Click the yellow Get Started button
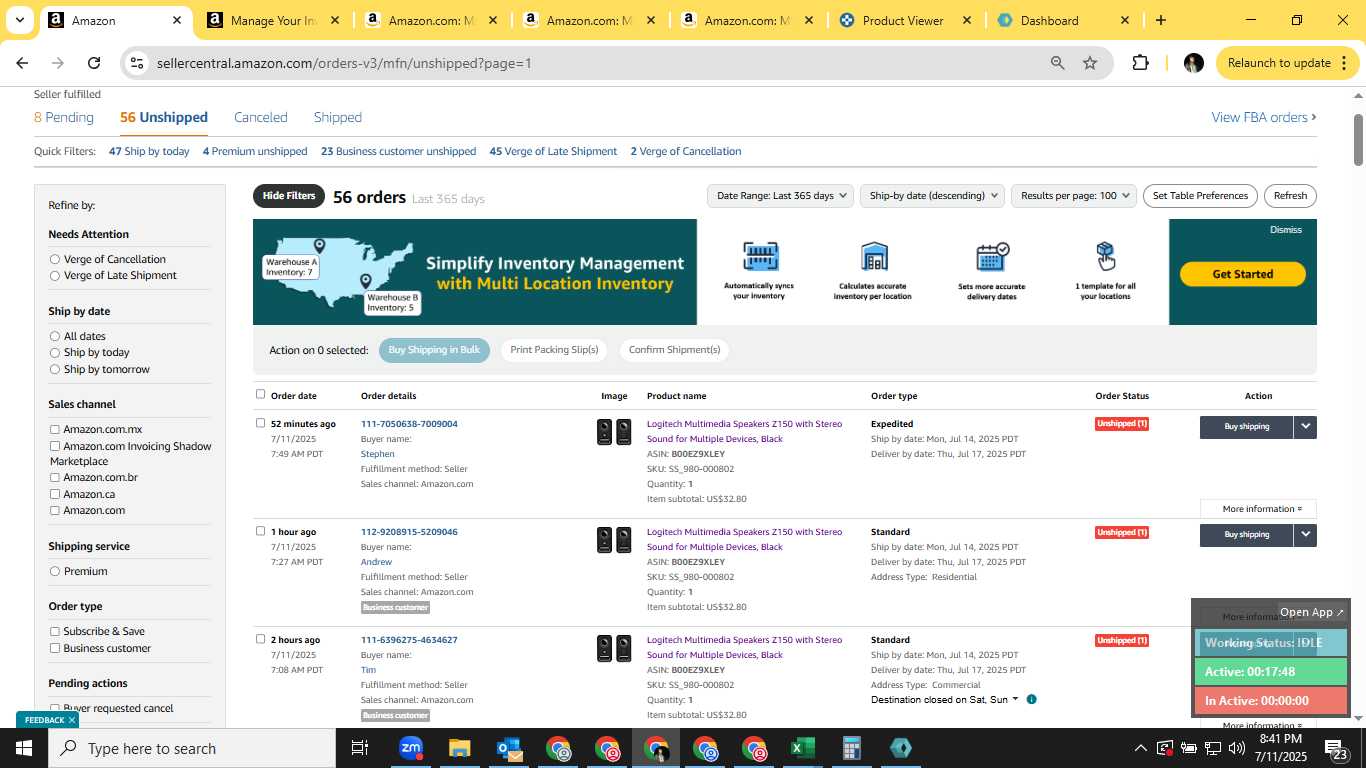The image size is (1366, 768). click(1243, 274)
